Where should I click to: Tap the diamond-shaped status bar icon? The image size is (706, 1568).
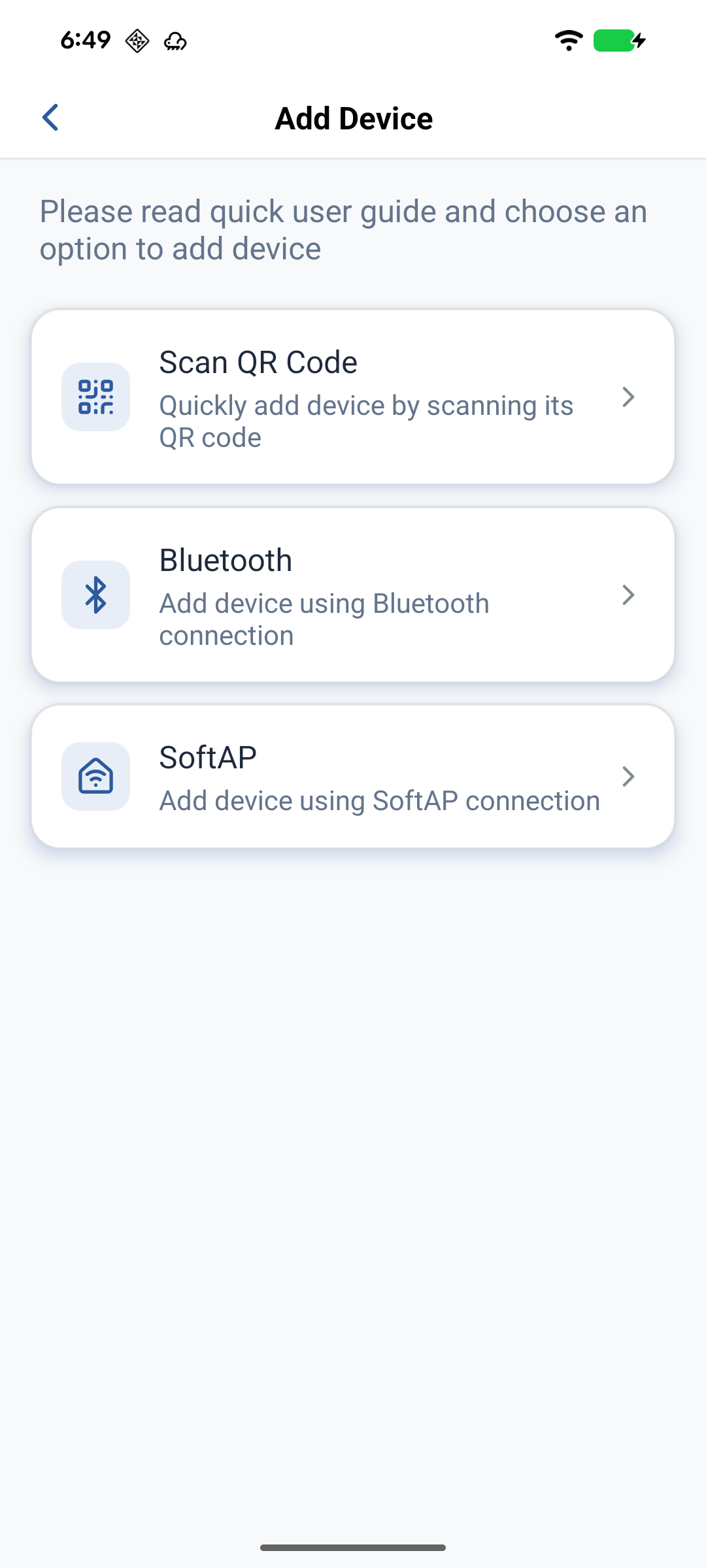[x=137, y=41]
